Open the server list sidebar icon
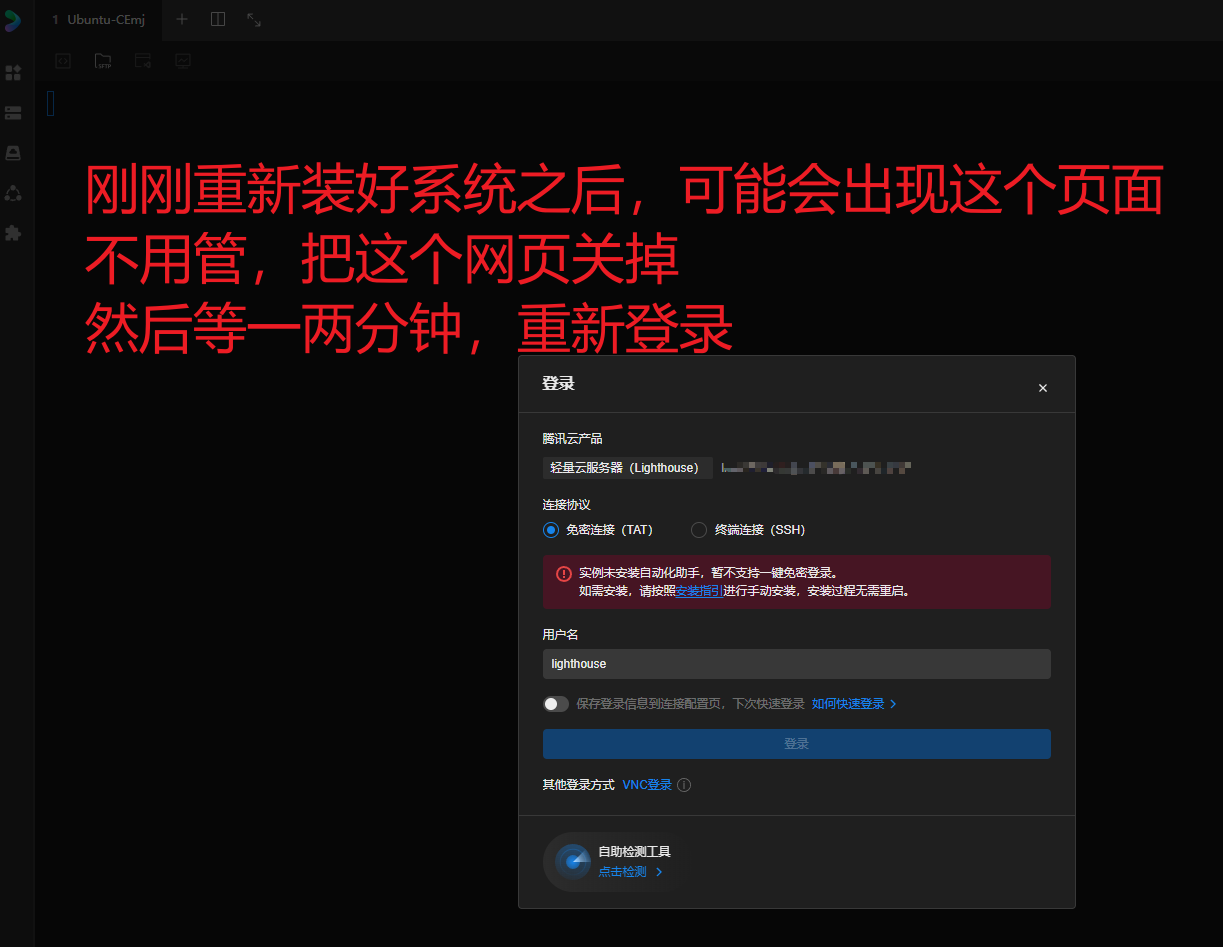This screenshot has height=947, width=1223. [13, 113]
